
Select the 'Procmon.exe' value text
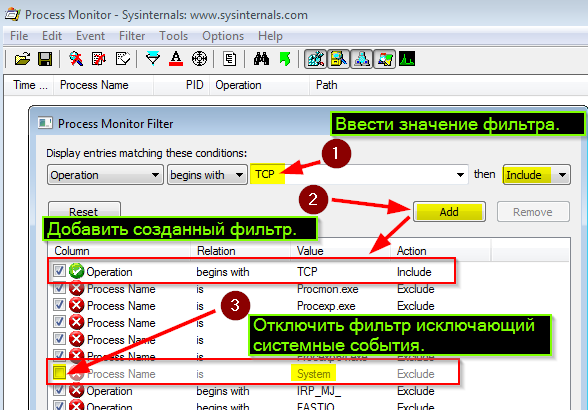tap(327, 289)
